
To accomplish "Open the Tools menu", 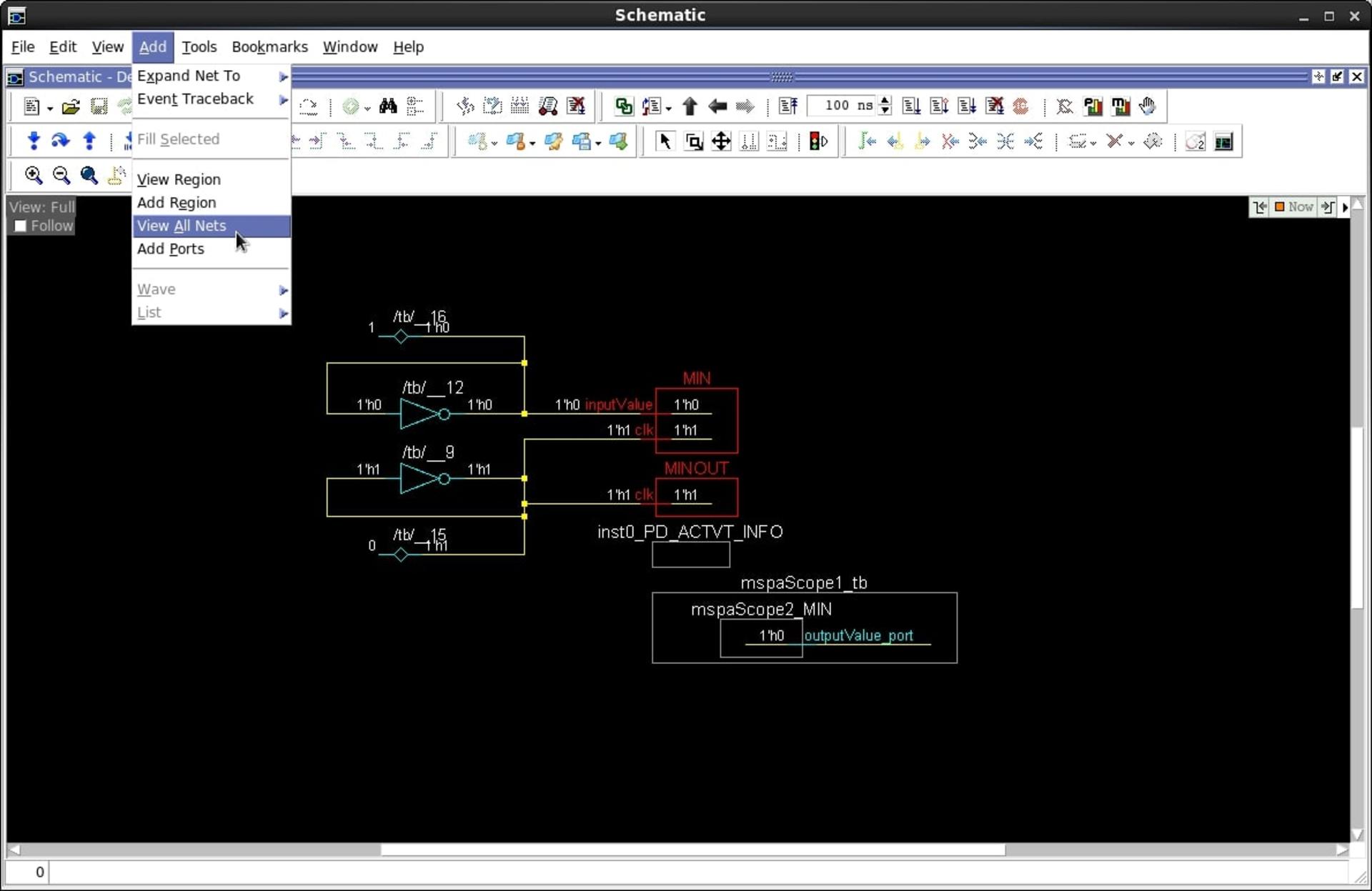I will pos(199,46).
